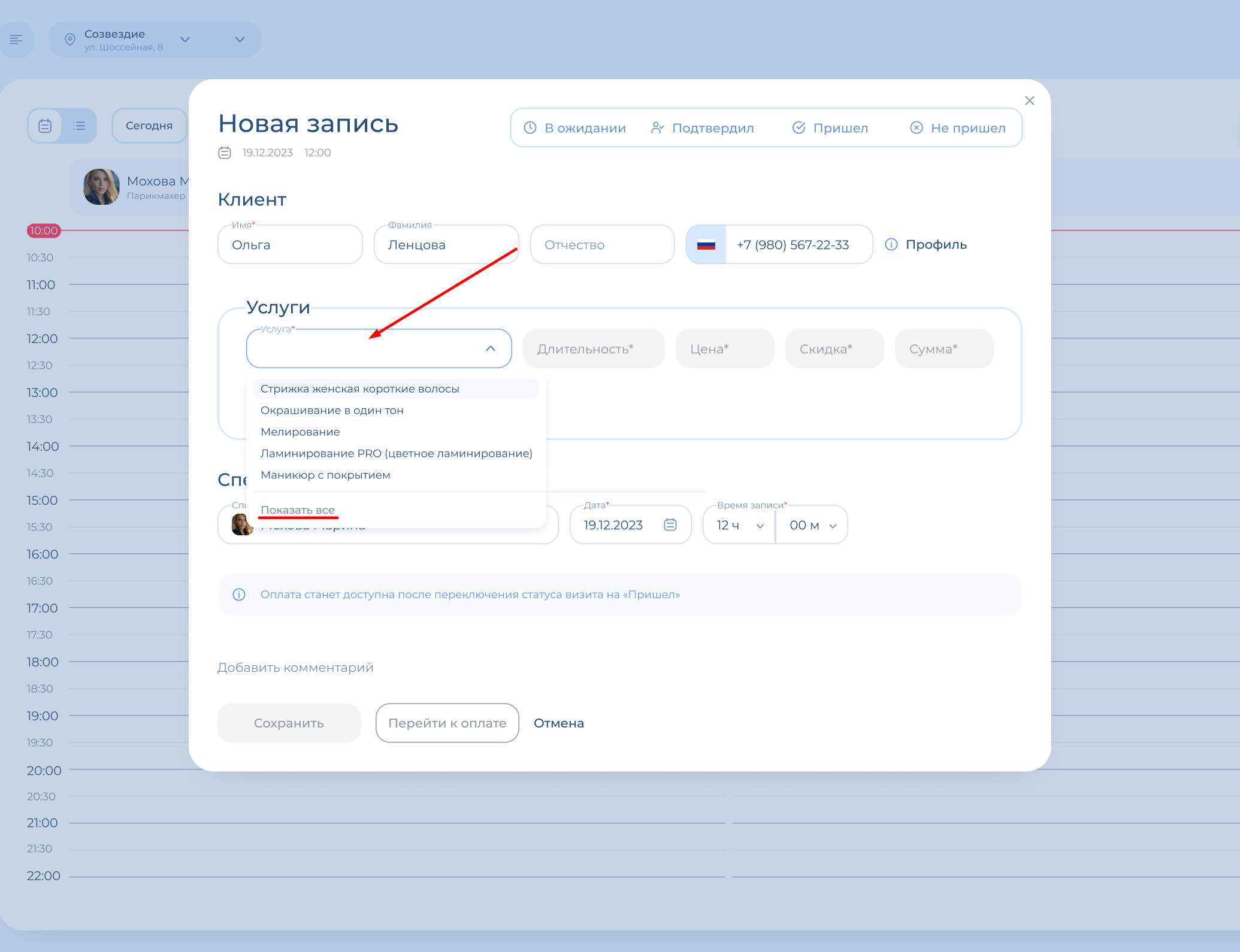This screenshot has width=1240, height=952.
Task: Set status to Пришел
Action: point(830,128)
